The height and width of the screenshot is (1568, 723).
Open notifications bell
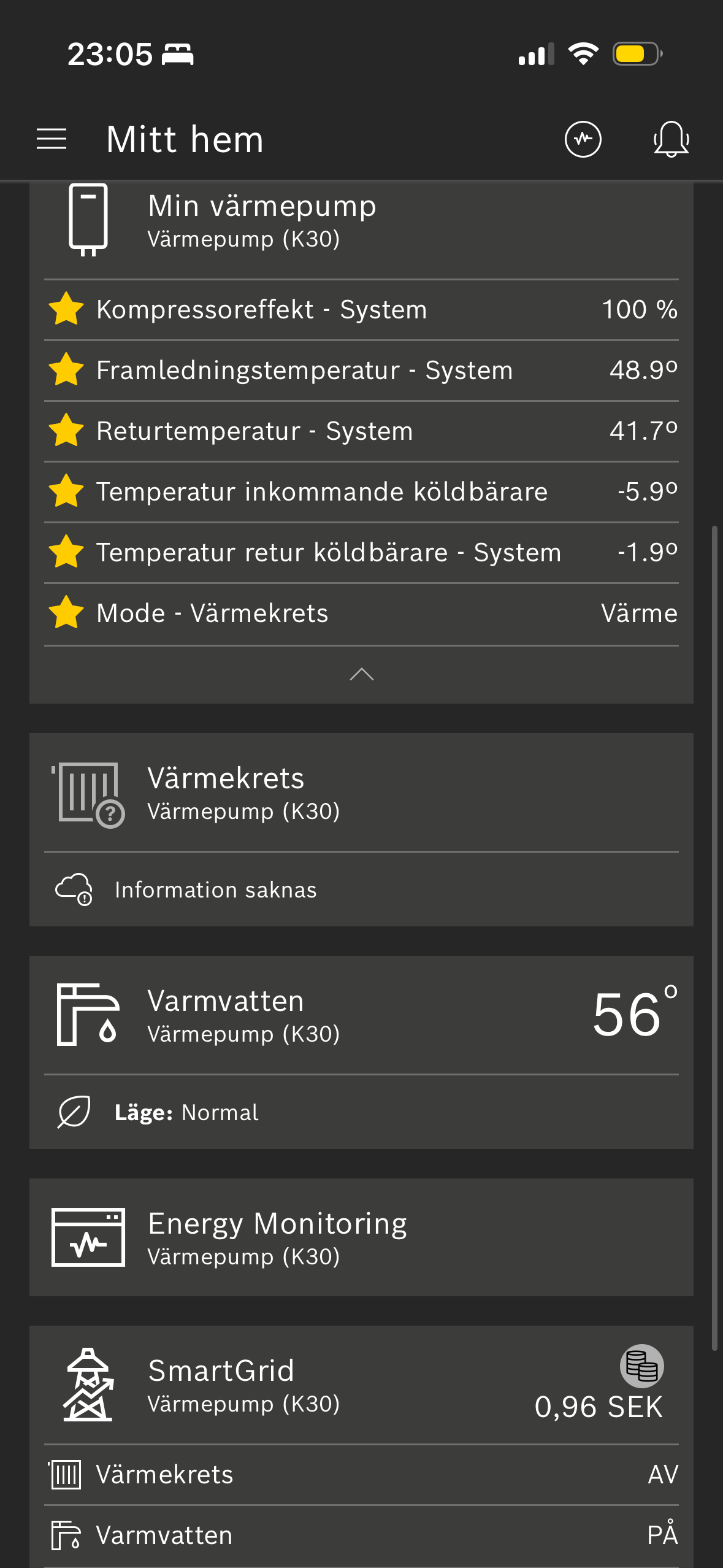[671, 139]
